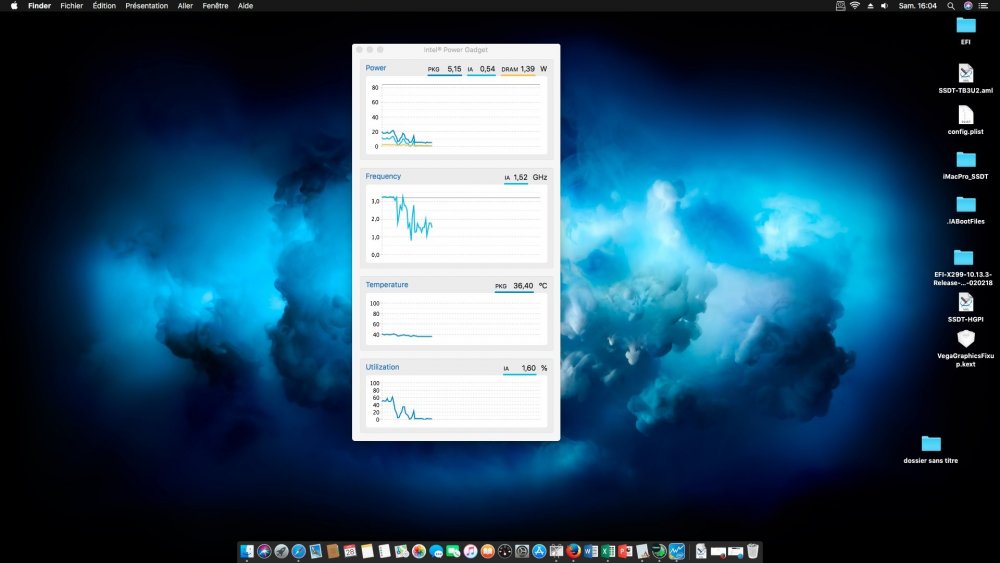The image size is (1000, 563).
Task: Open Mail stamp icon in Dock
Action: pos(316,551)
